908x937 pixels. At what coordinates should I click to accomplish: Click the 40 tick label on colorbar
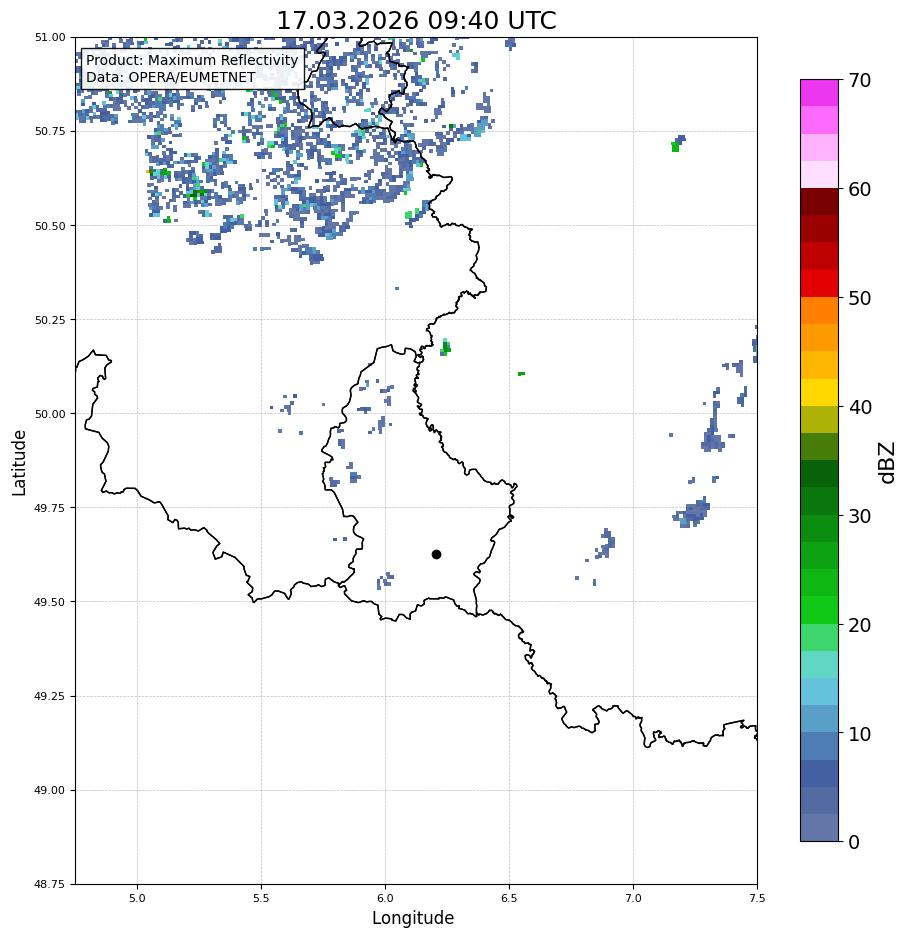[860, 407]
